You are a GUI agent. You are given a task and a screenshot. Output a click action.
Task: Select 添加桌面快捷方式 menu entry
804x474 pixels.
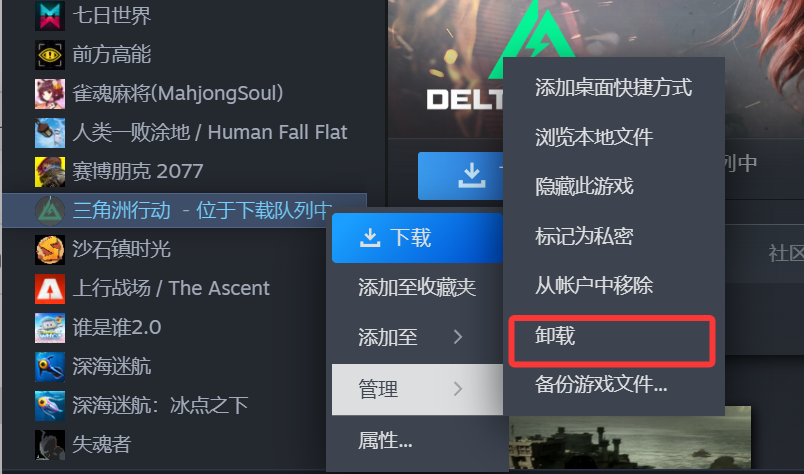coord(614,87)
